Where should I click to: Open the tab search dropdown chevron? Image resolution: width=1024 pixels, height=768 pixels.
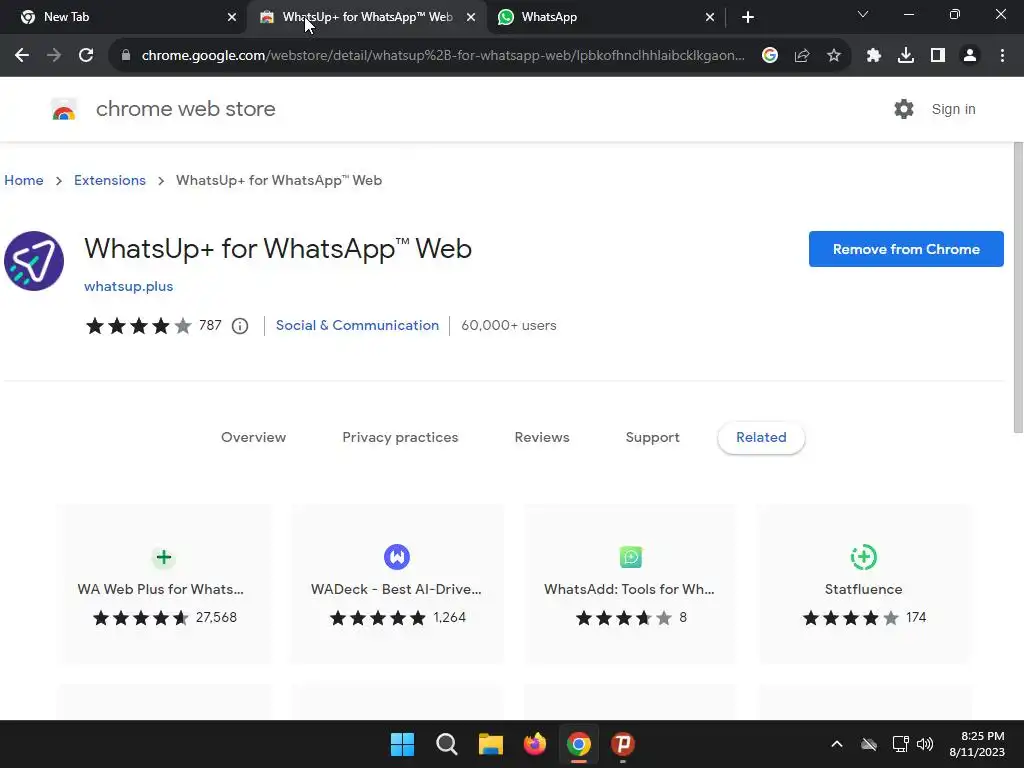(863, 14)
